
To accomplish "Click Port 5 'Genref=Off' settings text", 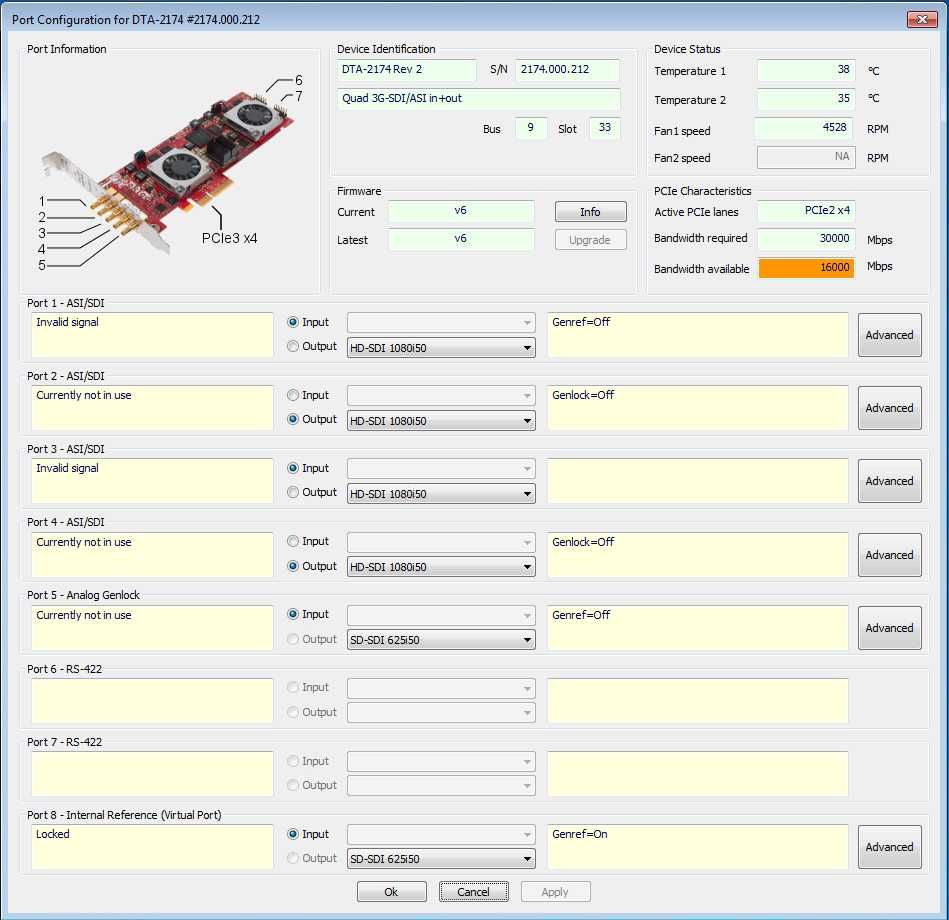I will coord(581,615).
